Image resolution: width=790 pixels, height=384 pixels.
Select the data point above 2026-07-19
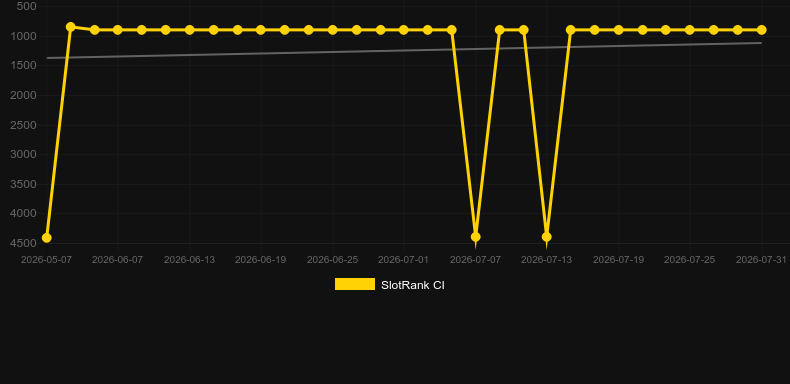click(x=618, y=30)
